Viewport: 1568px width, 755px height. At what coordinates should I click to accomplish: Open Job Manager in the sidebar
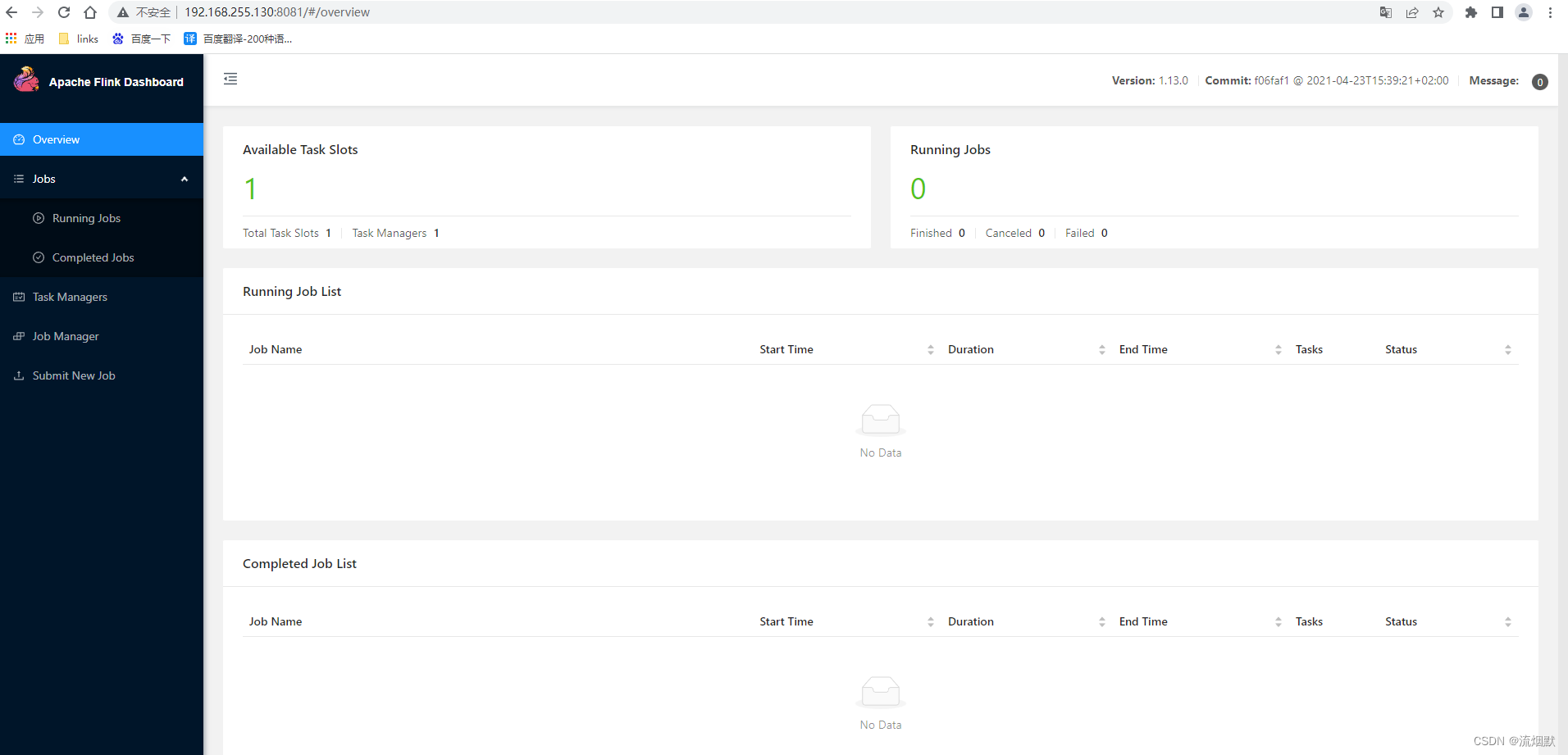102,336
